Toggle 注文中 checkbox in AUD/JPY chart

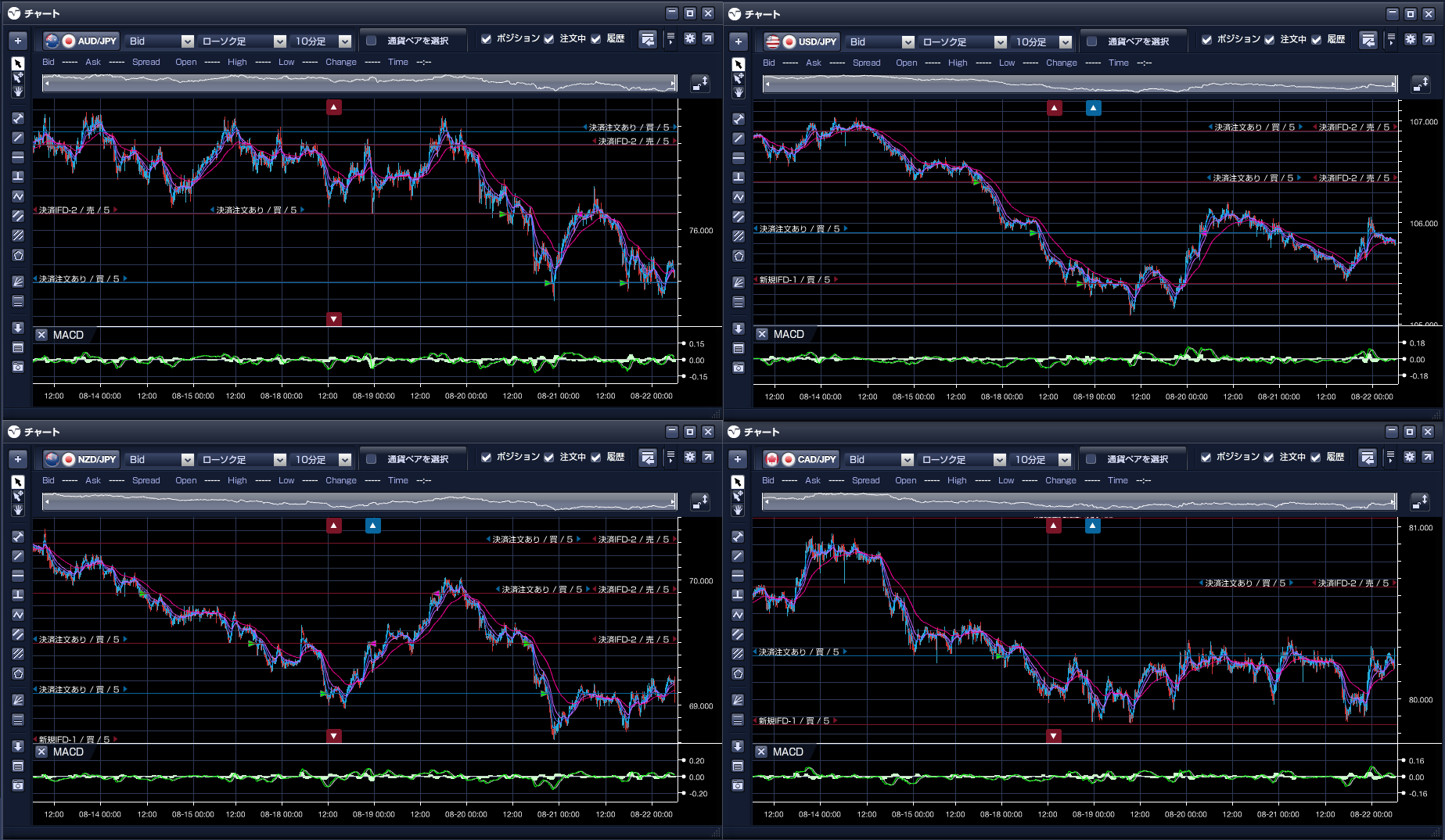tap(549, 39)
